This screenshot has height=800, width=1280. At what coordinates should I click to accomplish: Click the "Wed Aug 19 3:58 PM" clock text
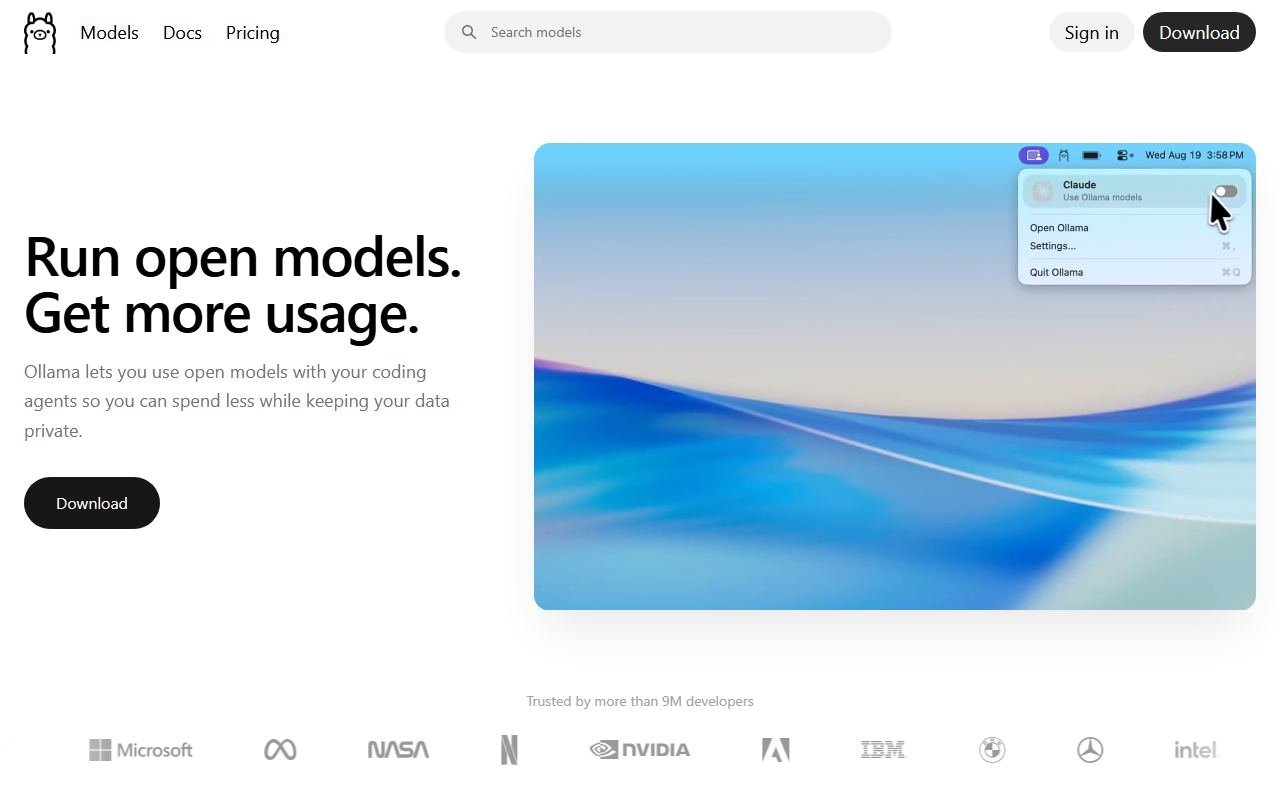(x=1194, y=155)
